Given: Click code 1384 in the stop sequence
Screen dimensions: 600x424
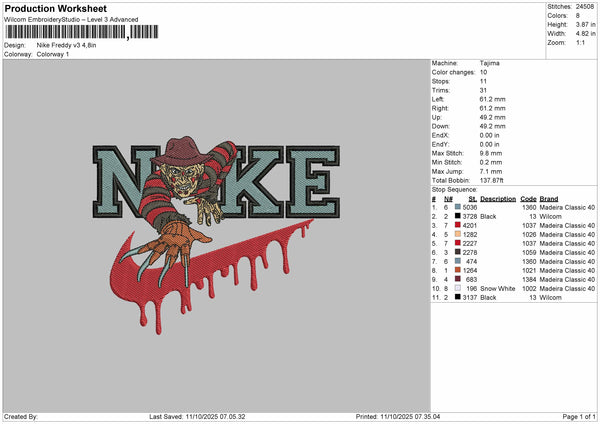Looking at the screenshot, I should (x=529, y=279).
